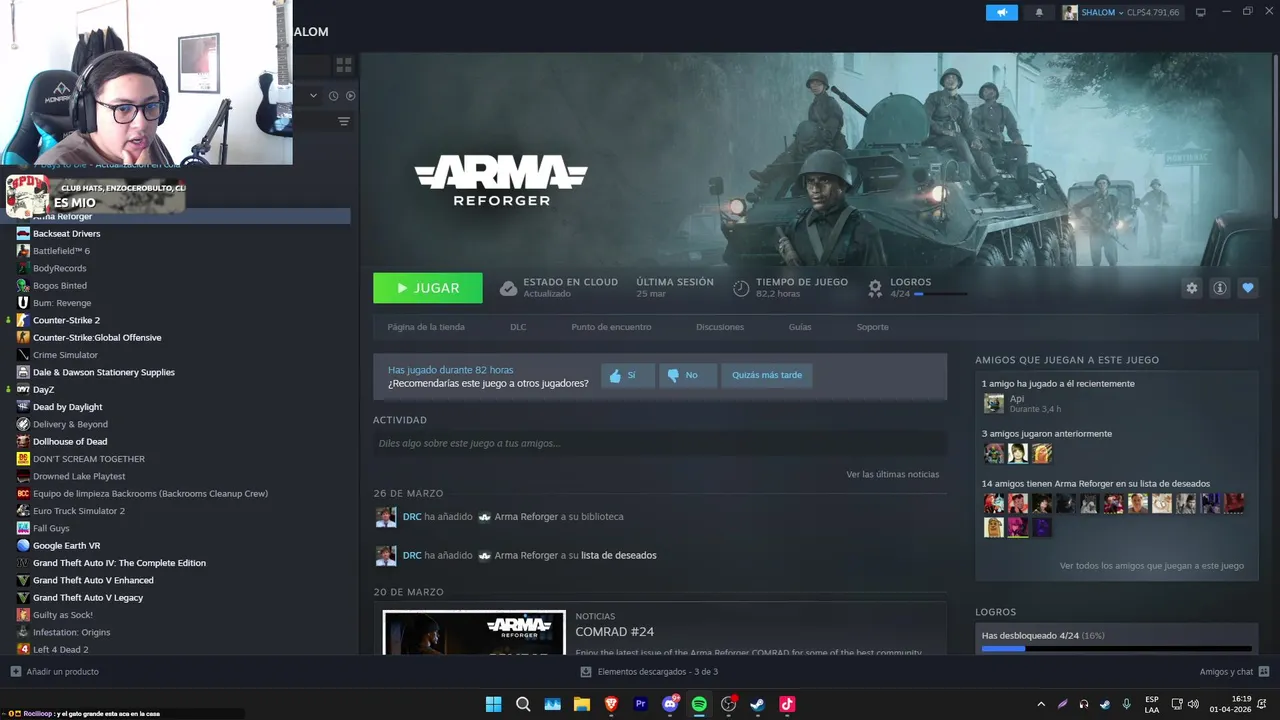Select Grand Theft Auto V Enhanced
The width and height of the screenshot is (1280, 720).
93,580
